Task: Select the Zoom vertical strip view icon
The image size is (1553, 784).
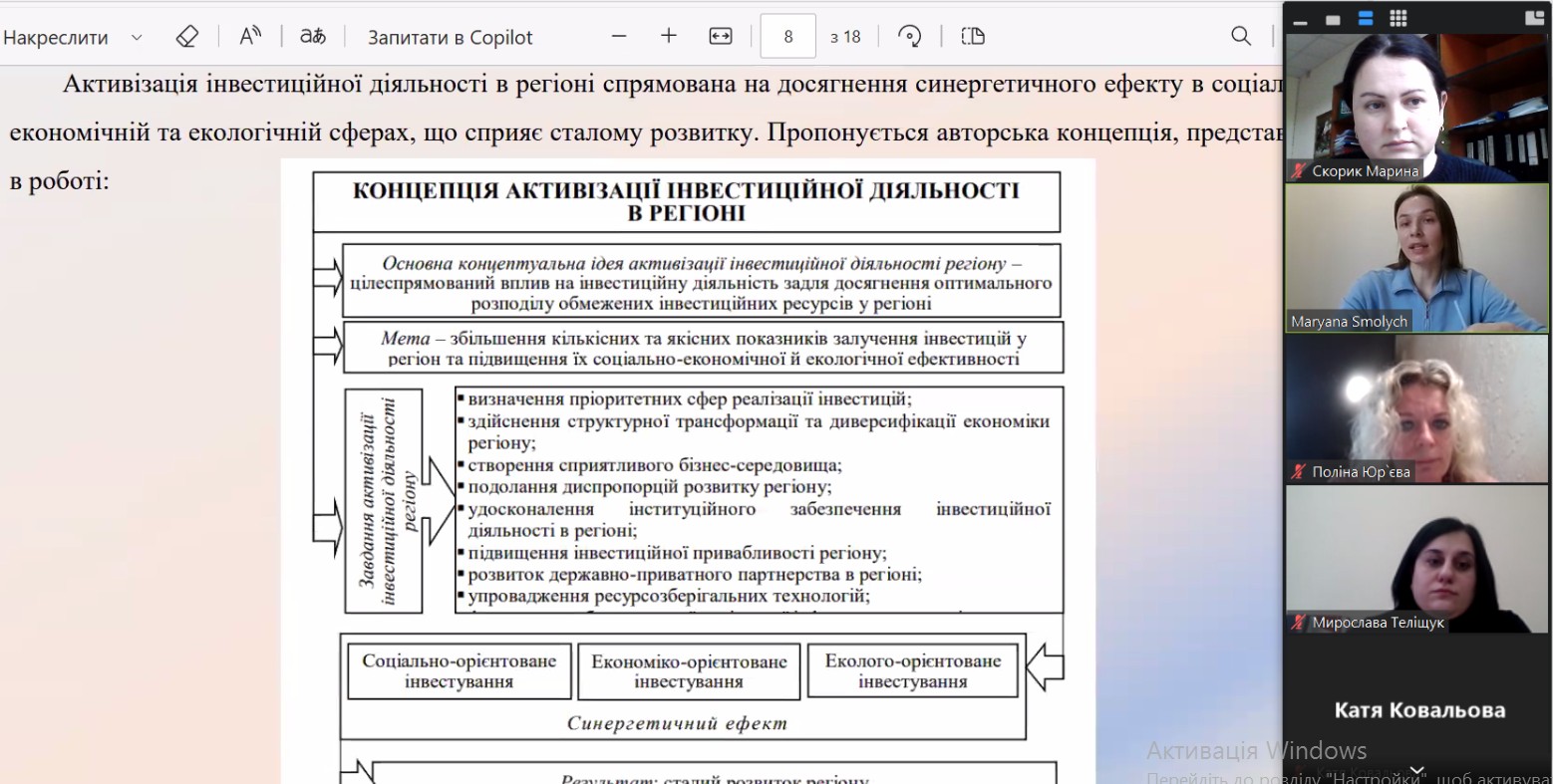Action: coord(1366,19)
